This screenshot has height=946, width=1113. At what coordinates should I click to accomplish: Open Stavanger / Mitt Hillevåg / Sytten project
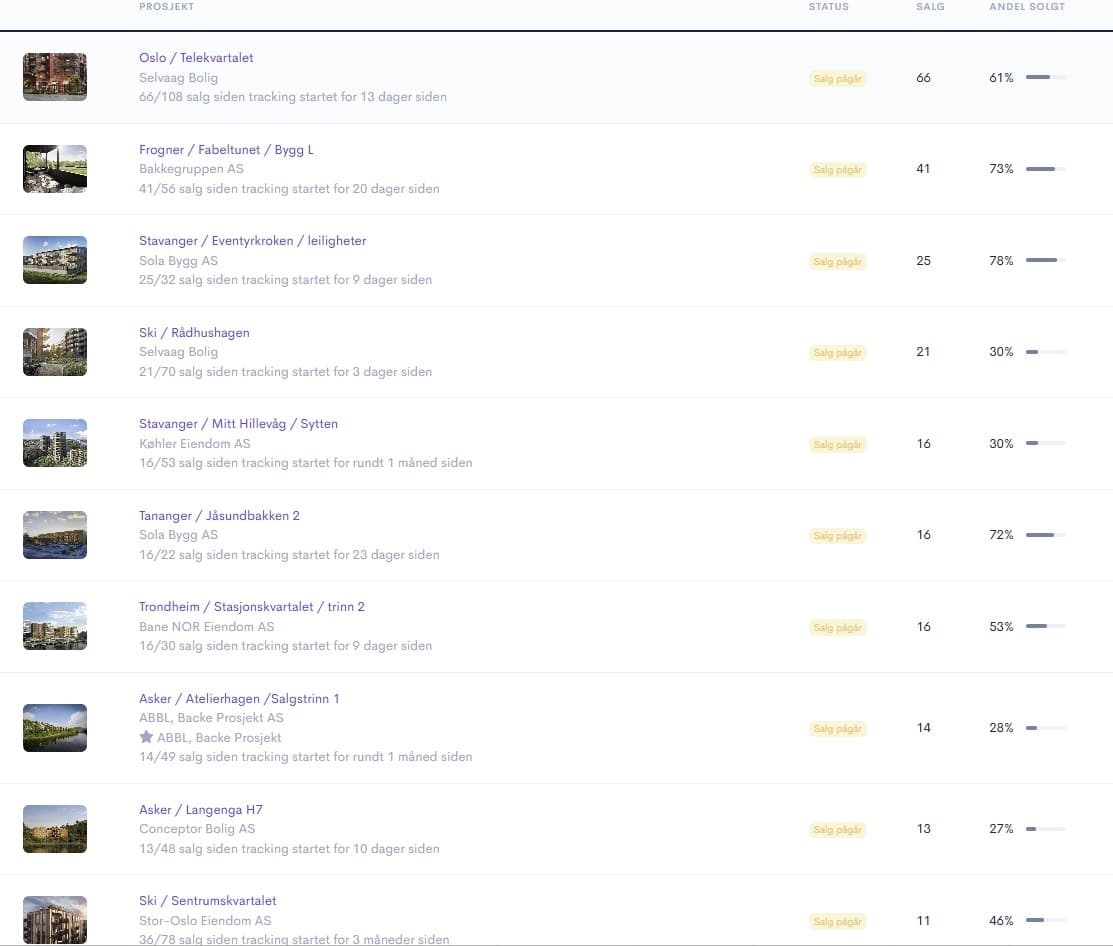(x=238, y=424)
